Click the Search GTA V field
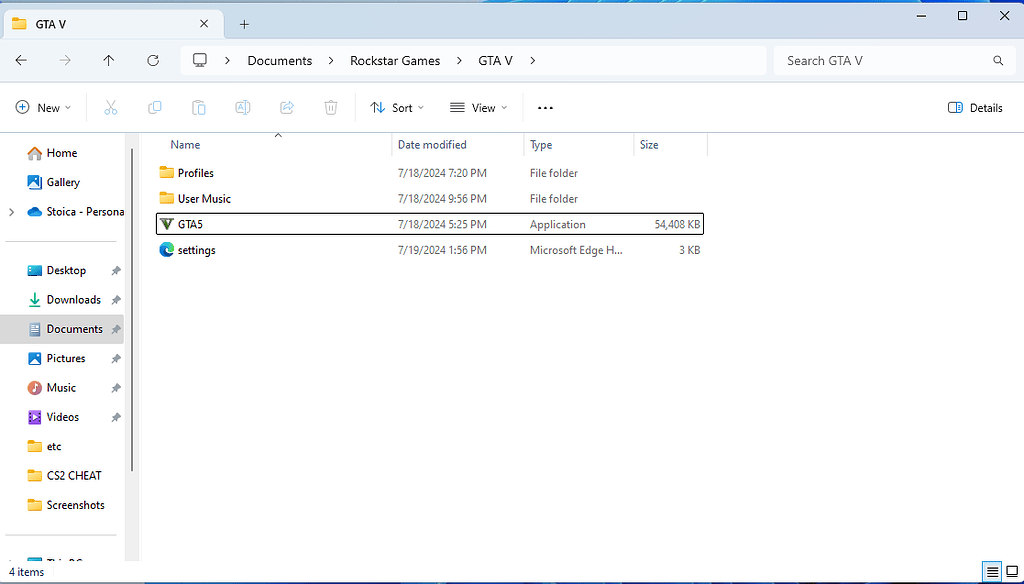This screenshot has width=1024, height=584. tap(884, 60)
